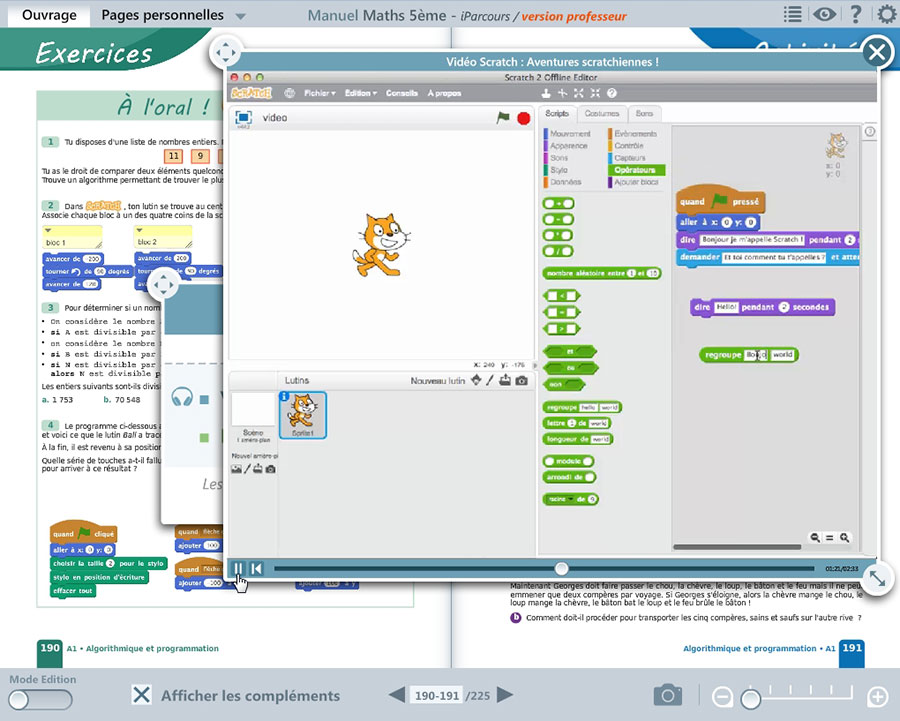Toggle Mode Edition switch
The width and height of the screenshot is (900, 721).
tap(42, 700)
